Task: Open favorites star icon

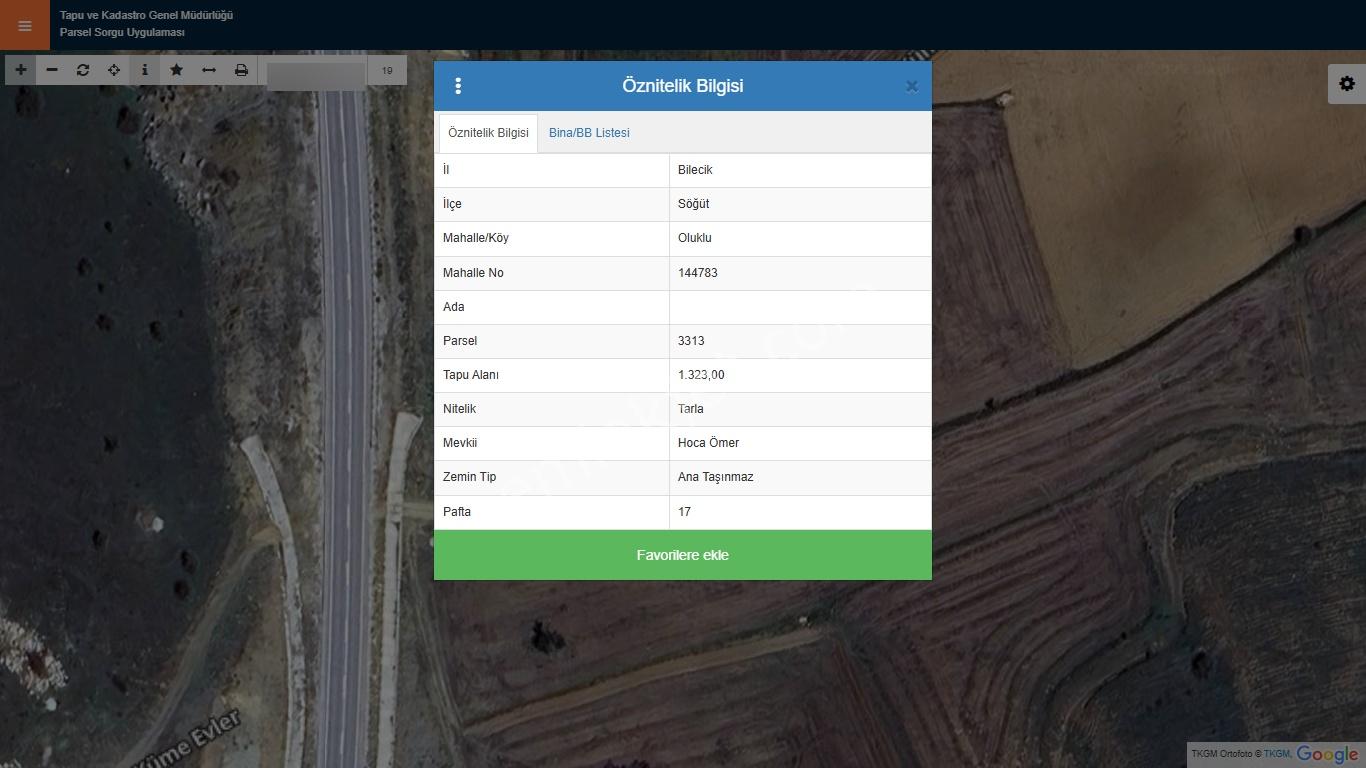Action: tap(176, 70)
